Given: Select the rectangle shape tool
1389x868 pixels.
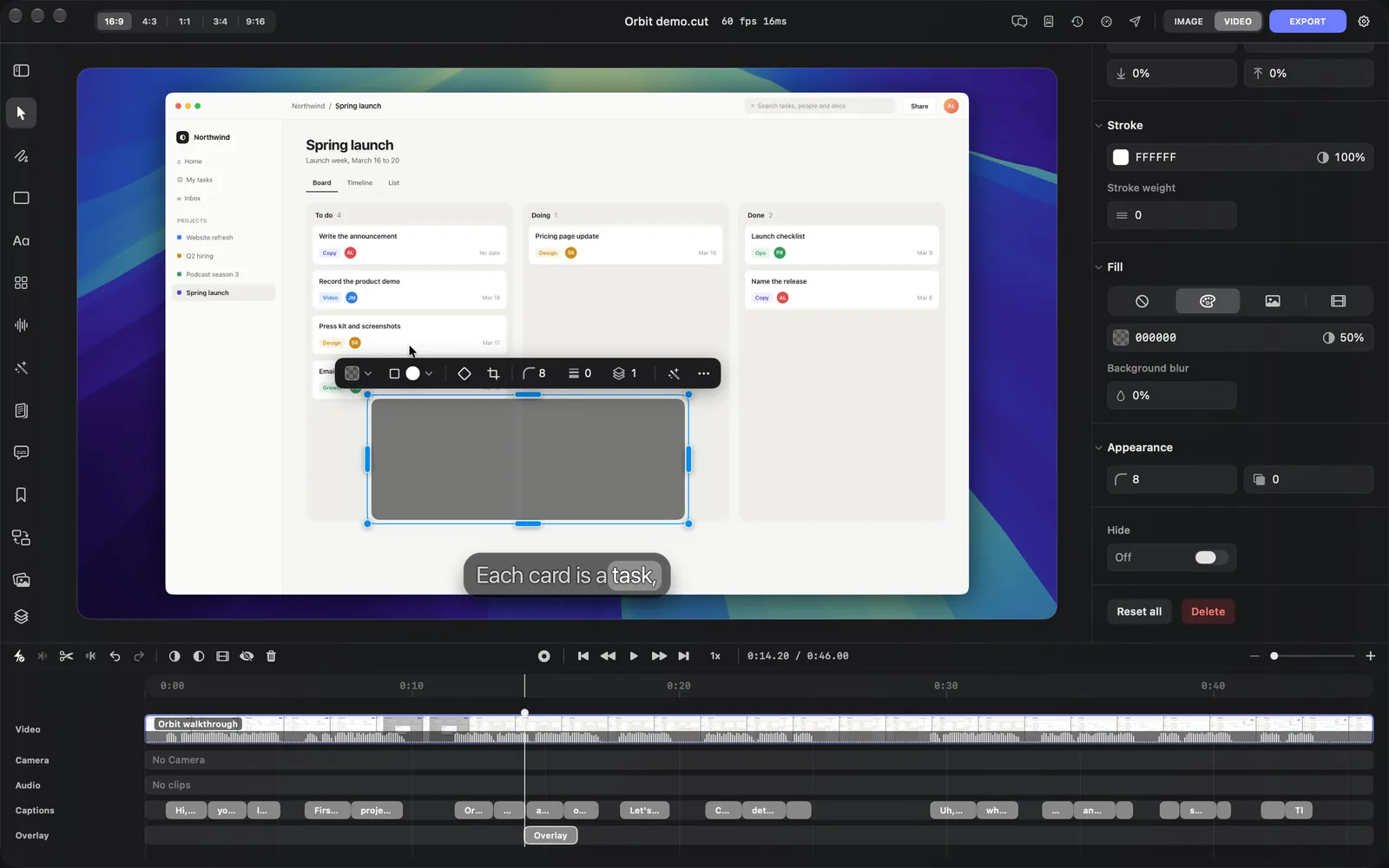Looking at the screenshot, I should pos(22,198).
